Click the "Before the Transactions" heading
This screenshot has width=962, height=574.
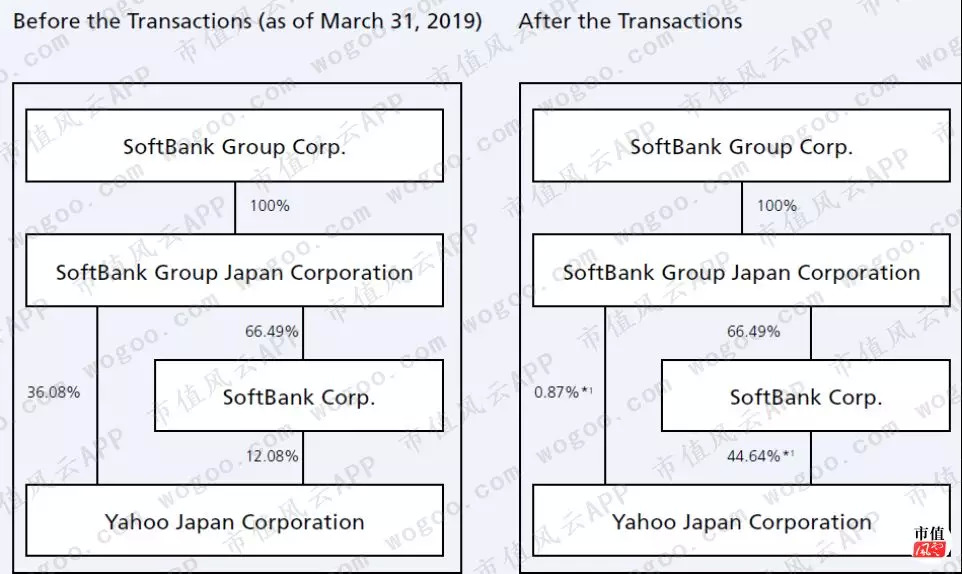tap(247, 21)
